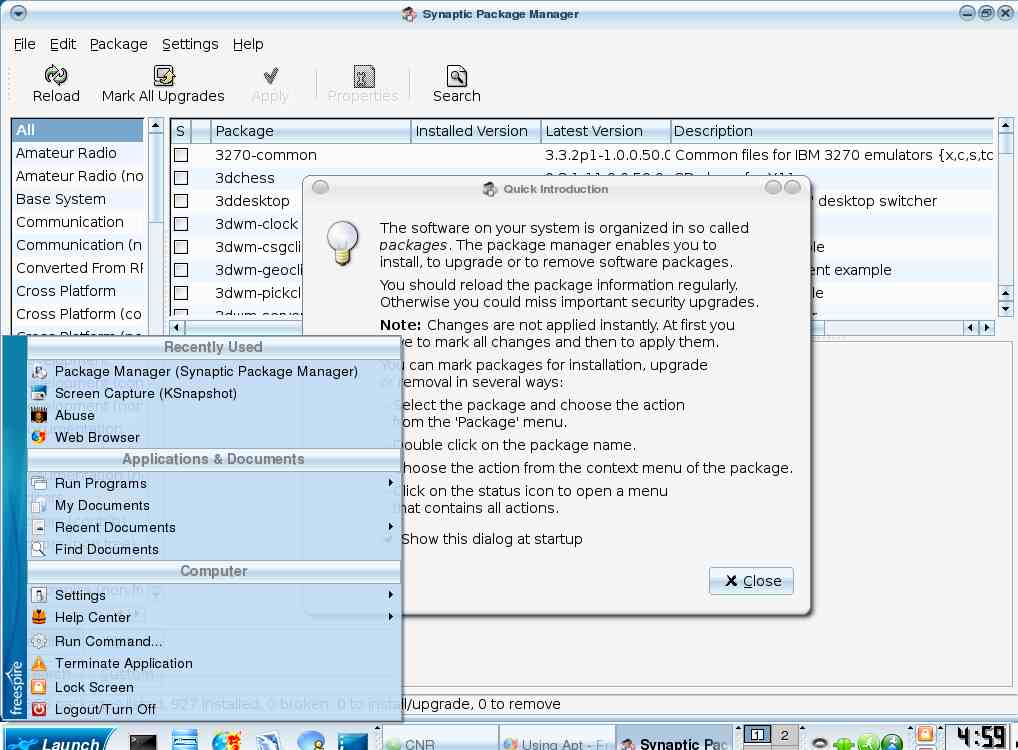Click package list horizontal scroll right arrow
The image size is (1018, 750).
click(x=986, y=328)
